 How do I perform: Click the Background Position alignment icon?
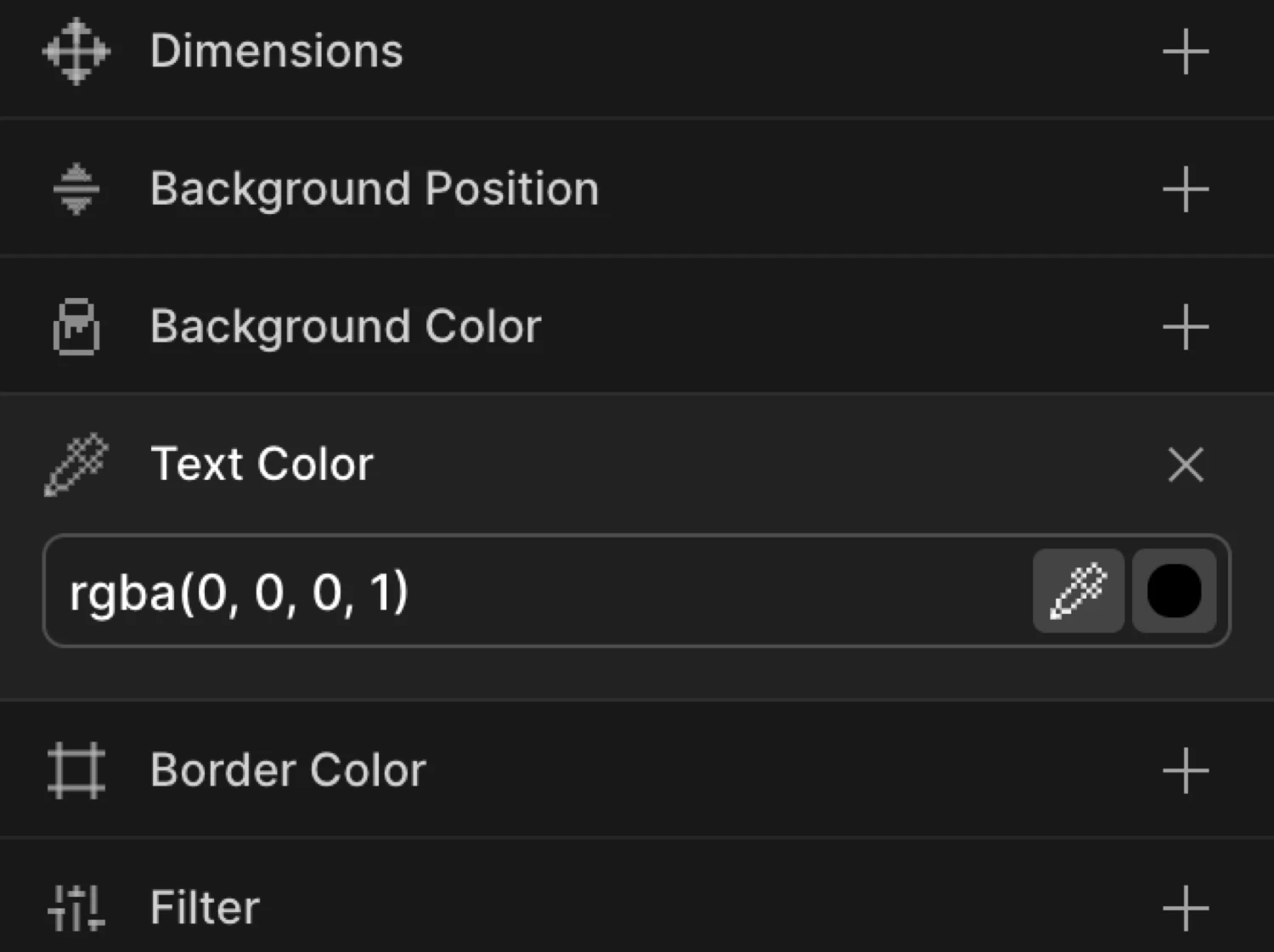pyautogui.click(x=76, y=188)
